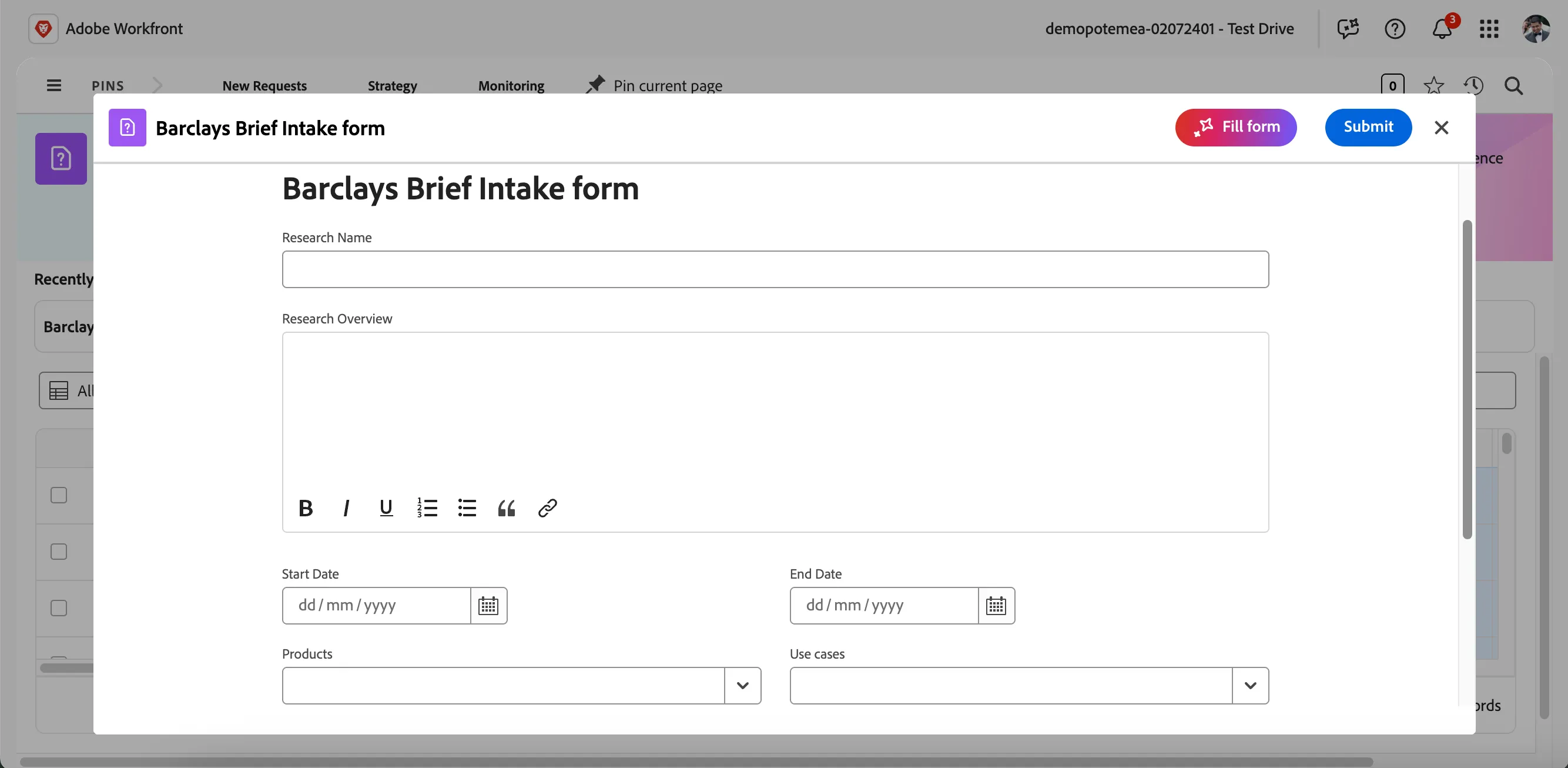Add a block quote
This screenshot has width=1568, height=768.
tap(507, 508)
